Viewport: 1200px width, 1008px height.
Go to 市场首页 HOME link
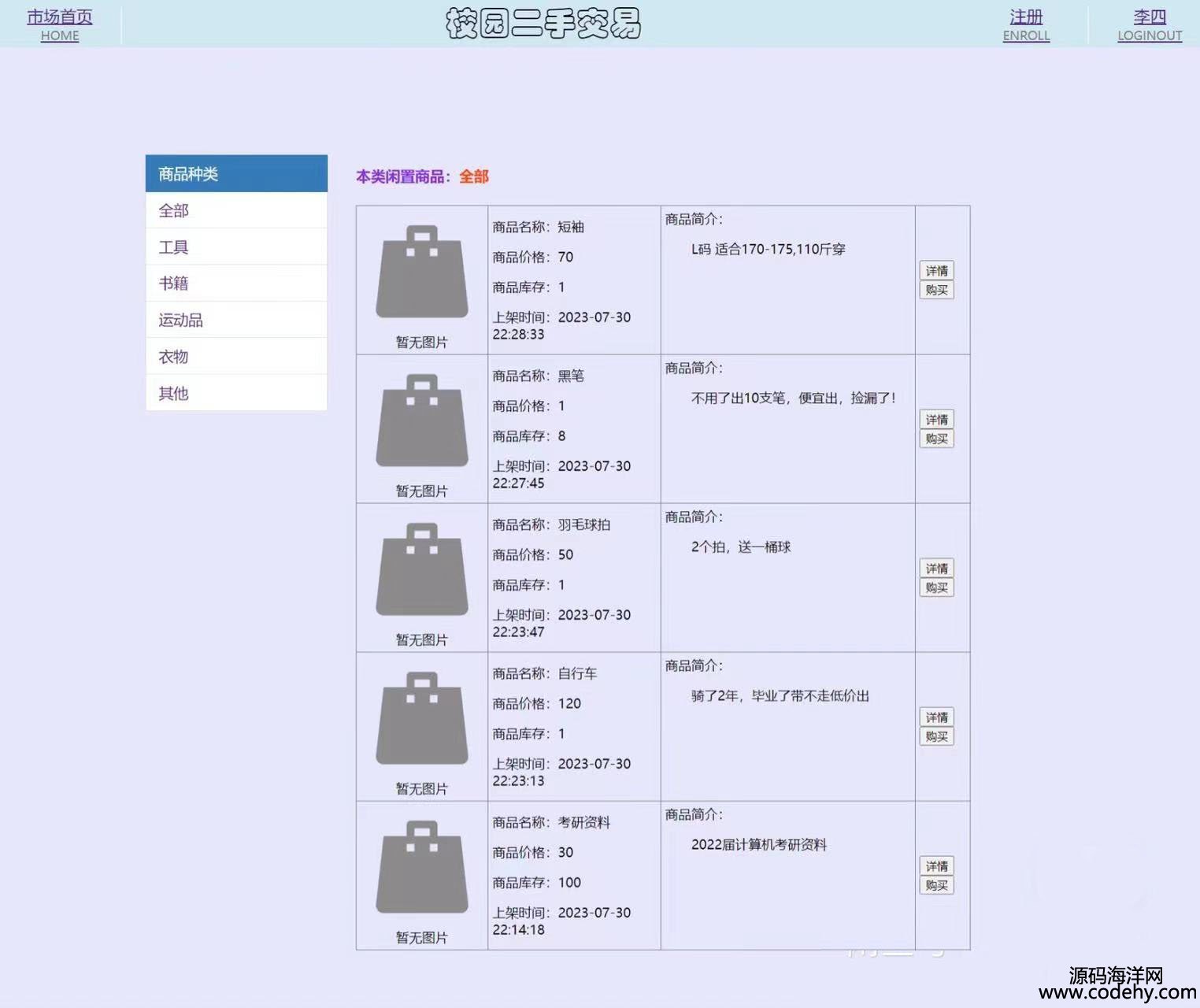pyautogui.click(x=60, y=24)
